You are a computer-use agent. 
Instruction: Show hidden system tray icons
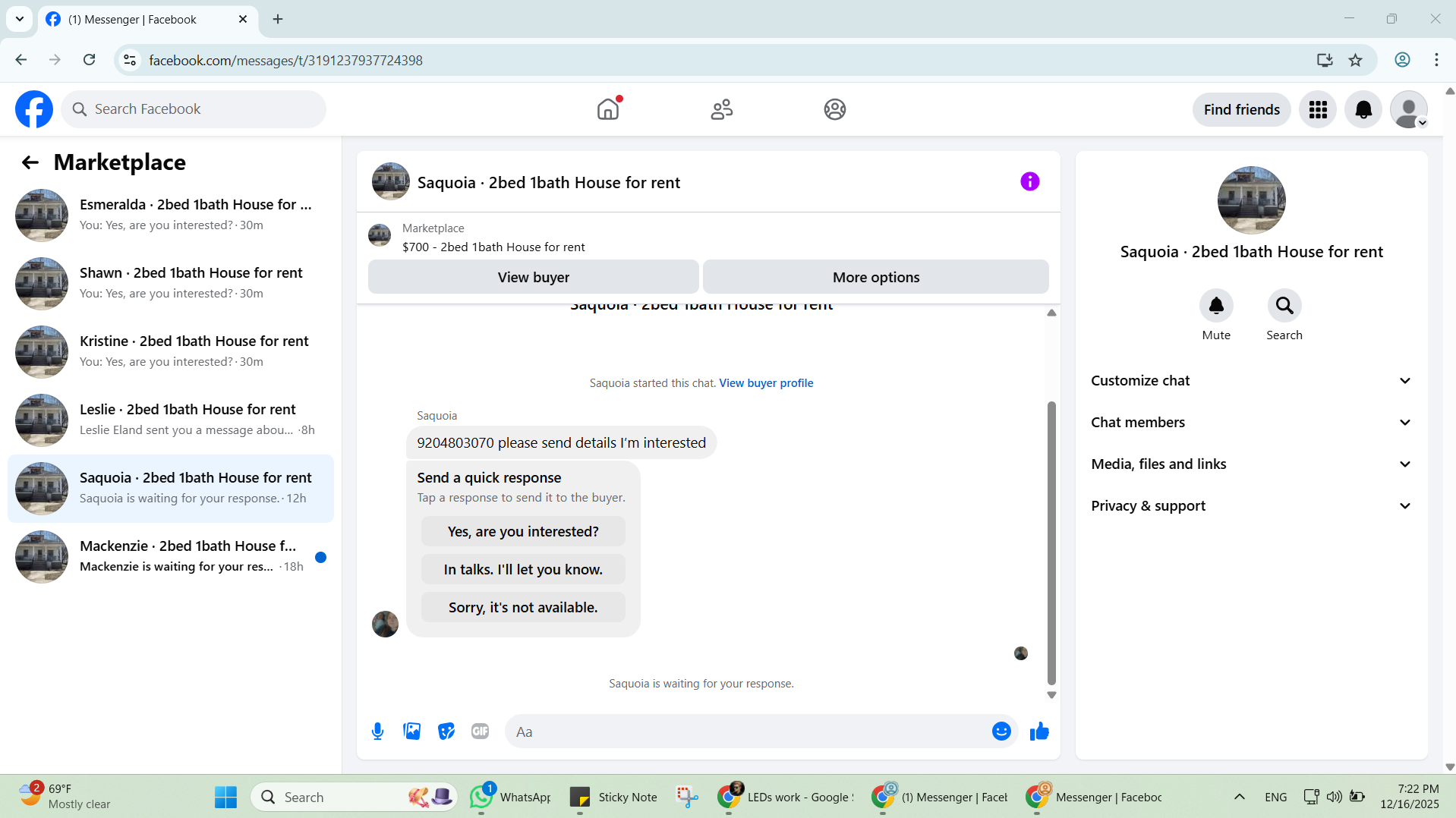pyautogui.click(x=1239, y=798)
